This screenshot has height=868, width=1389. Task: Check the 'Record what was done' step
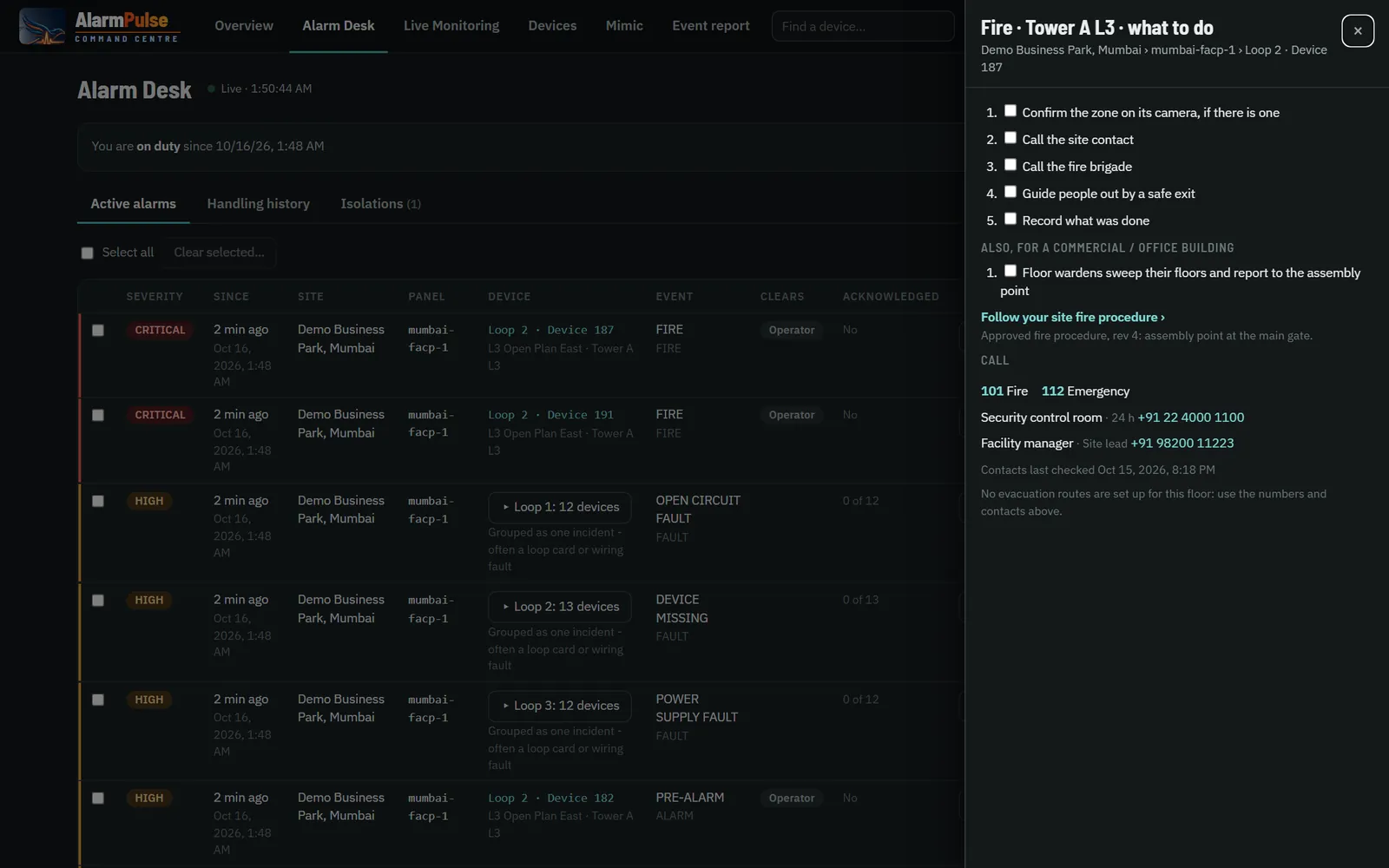click(1010, 219)
